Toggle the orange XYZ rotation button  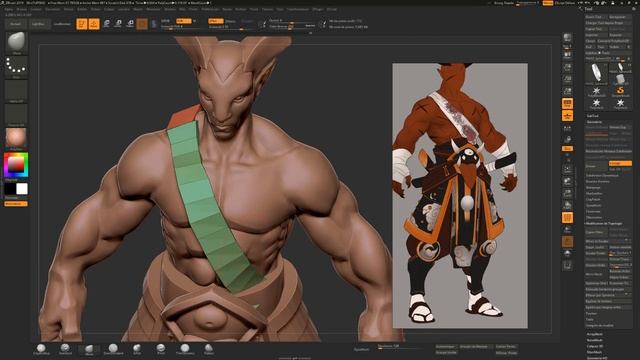[567, 149]
